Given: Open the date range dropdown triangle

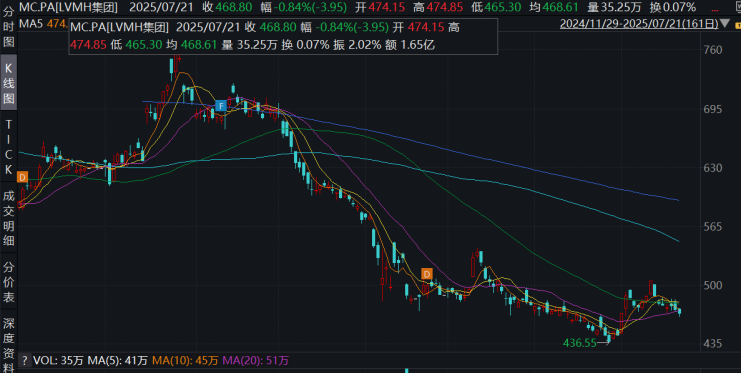Looking at the screenshot, I should coord(725,23).
